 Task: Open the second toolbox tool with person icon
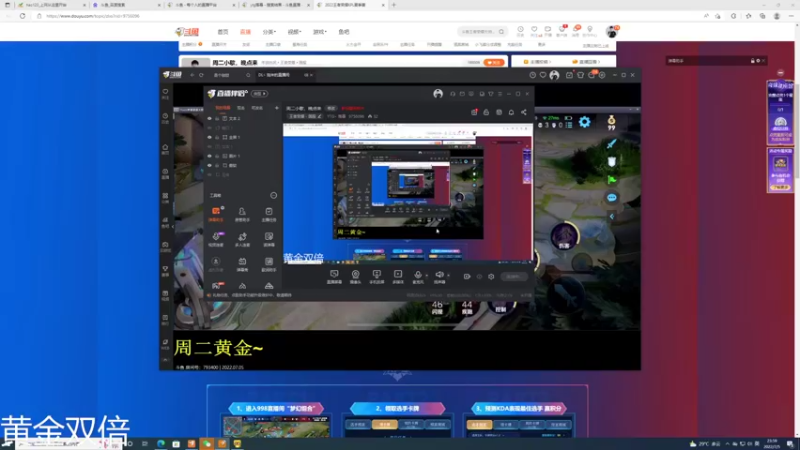tap(242, 214)
